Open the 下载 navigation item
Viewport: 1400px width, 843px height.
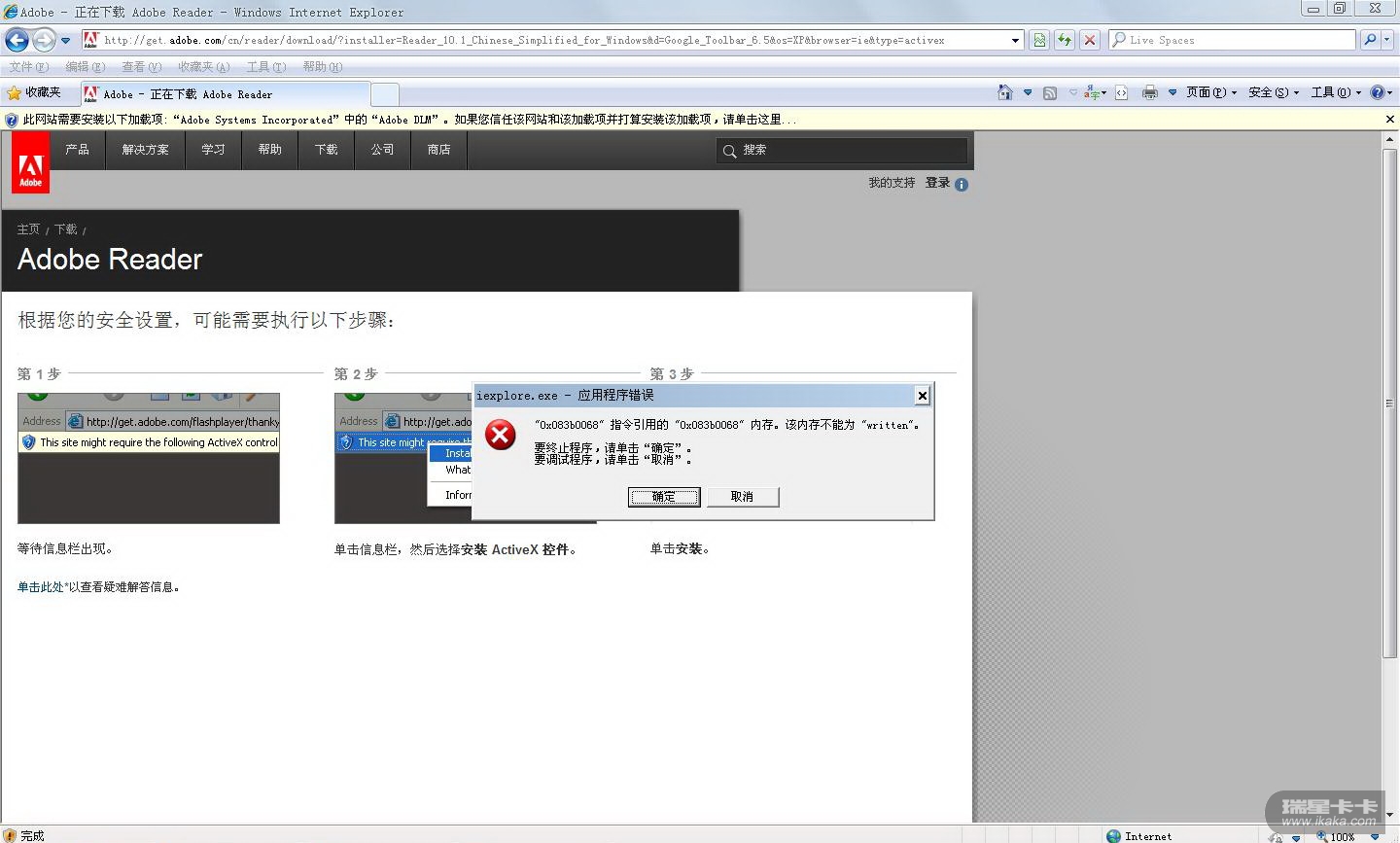click(x=327, y=150)
